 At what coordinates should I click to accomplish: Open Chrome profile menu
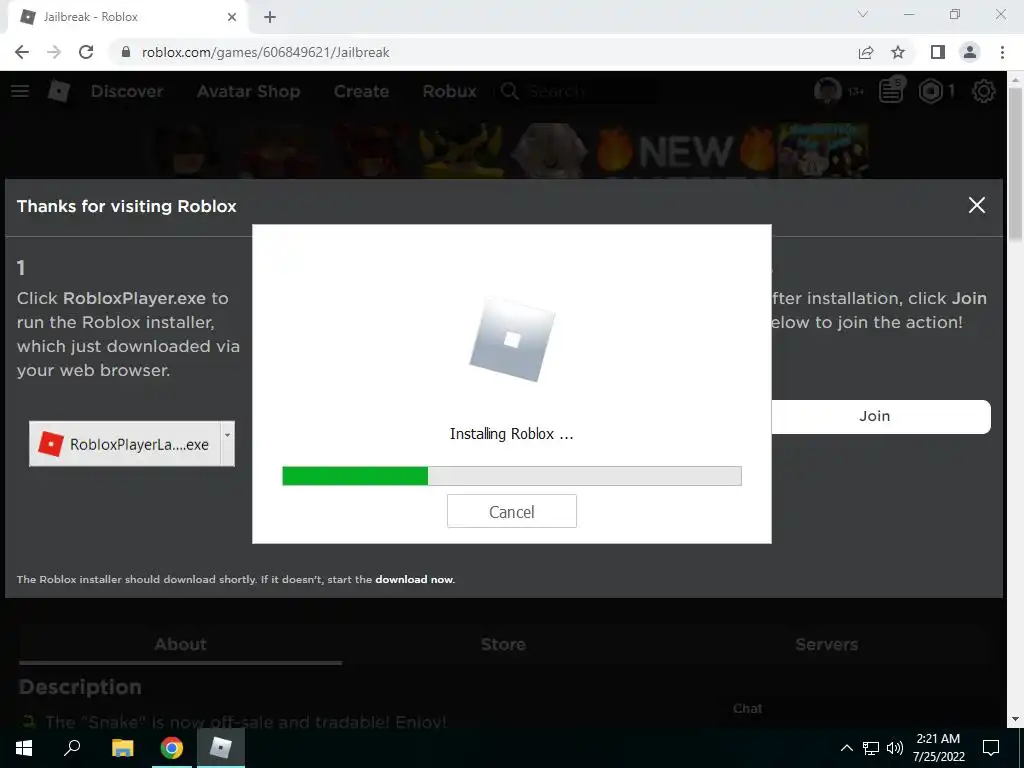(x=970, y=52)
